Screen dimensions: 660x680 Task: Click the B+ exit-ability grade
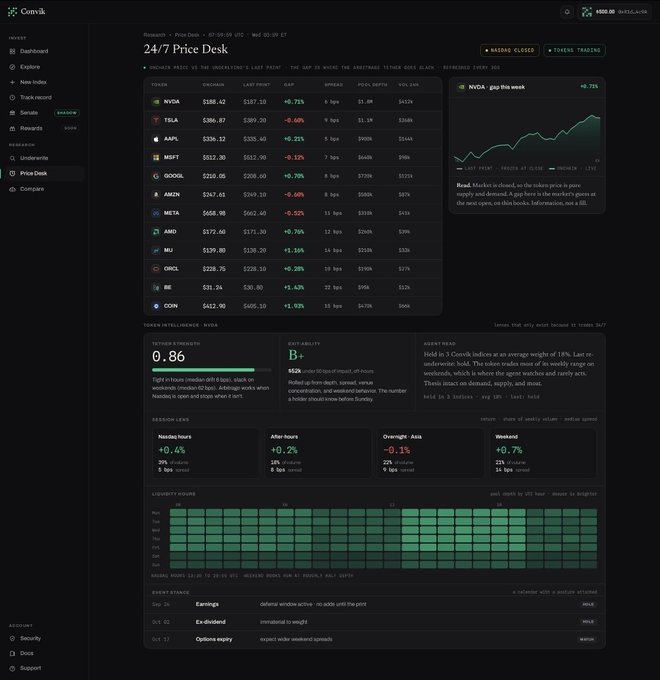(296, 356)
